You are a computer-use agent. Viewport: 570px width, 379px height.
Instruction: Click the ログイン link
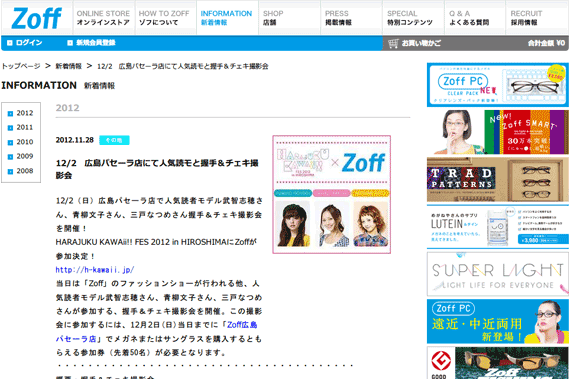(x=29, y=43)
